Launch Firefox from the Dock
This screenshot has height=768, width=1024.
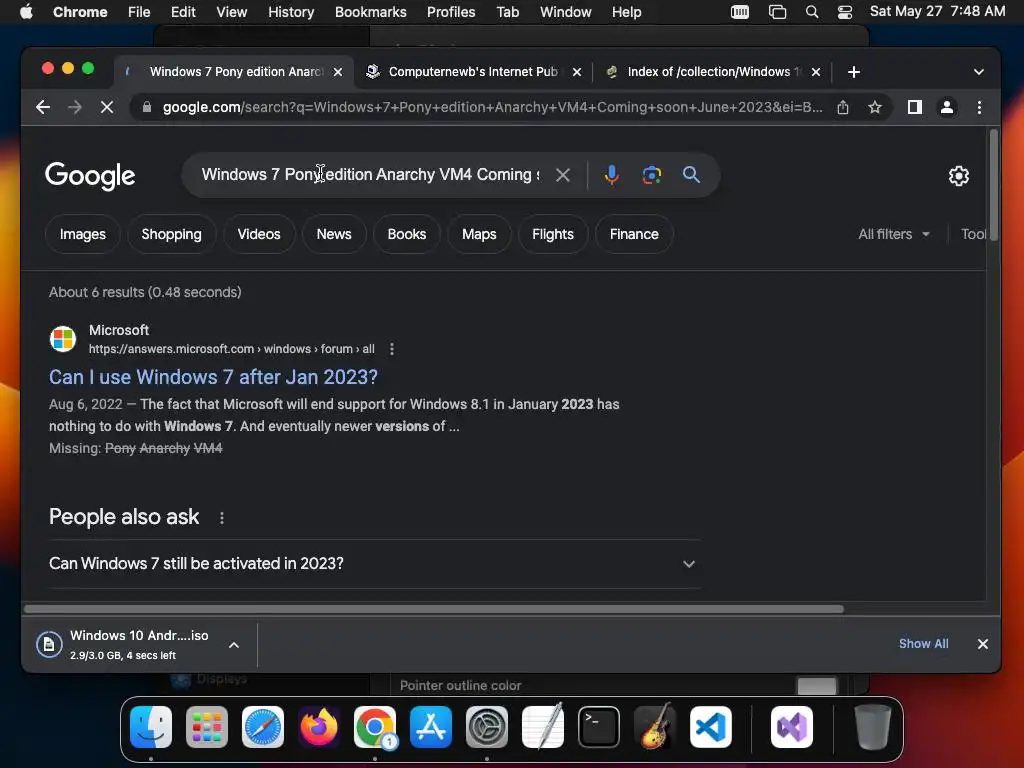(319, 727)
